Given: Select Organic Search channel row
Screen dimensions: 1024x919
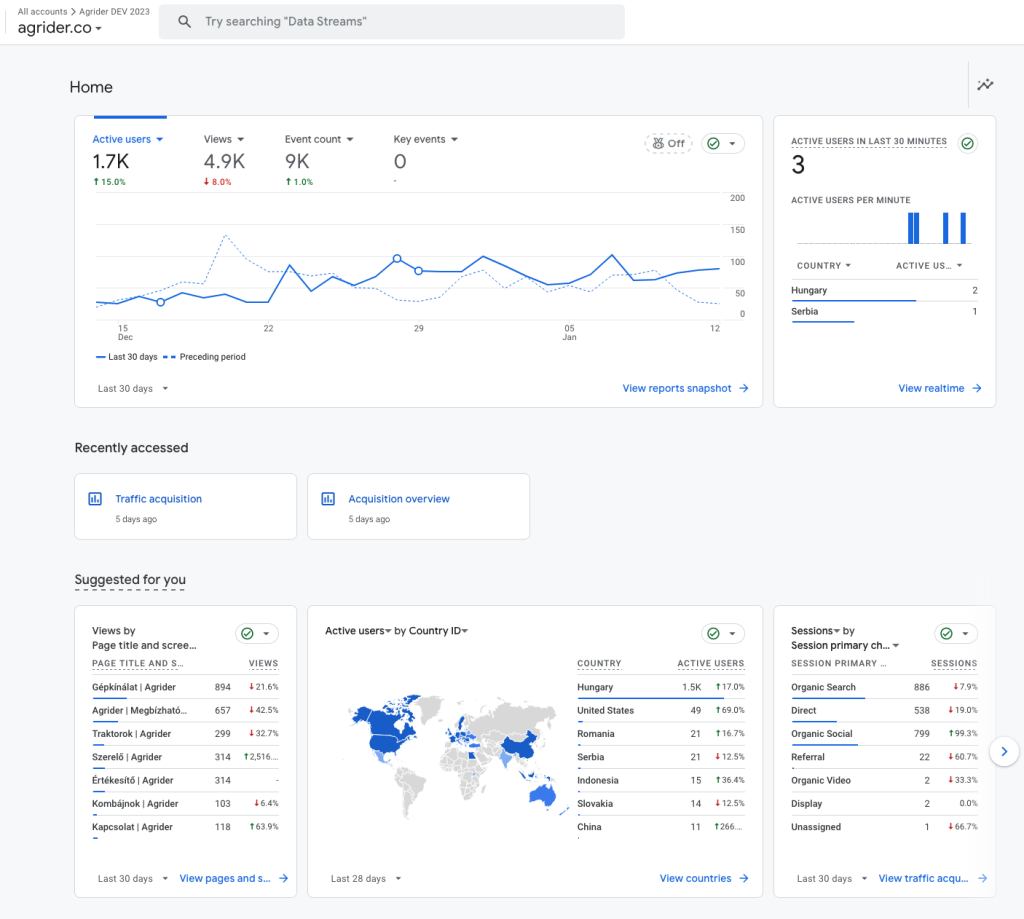Looking at the screenshot, I should click(x=884, y=687).
